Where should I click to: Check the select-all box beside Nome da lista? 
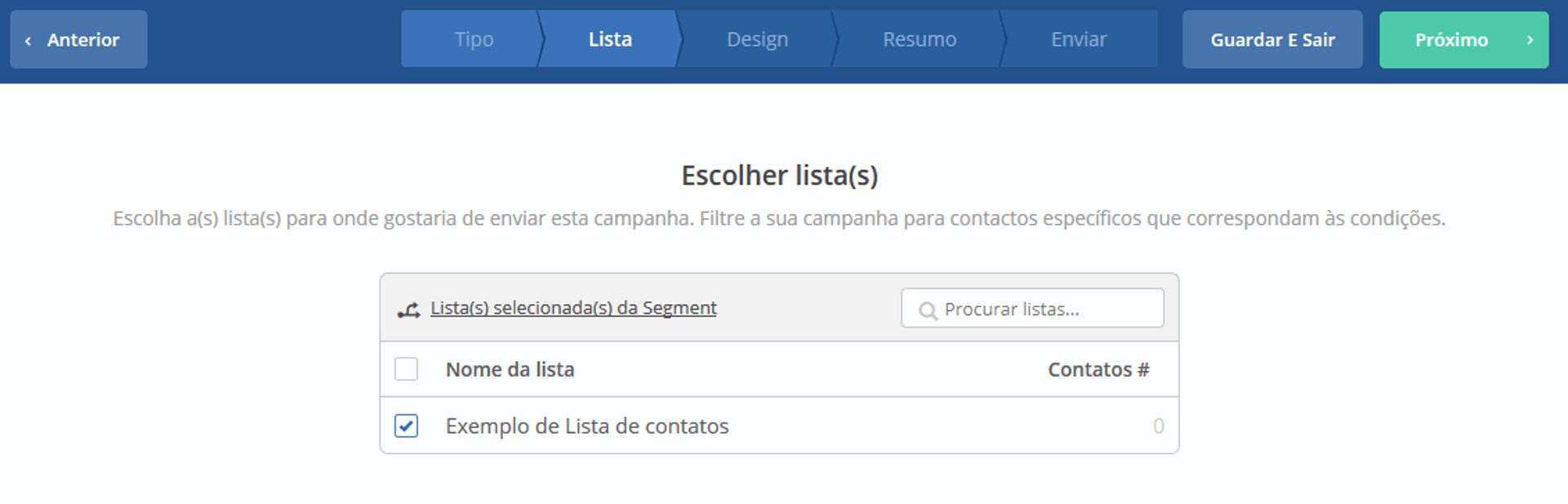406,369
